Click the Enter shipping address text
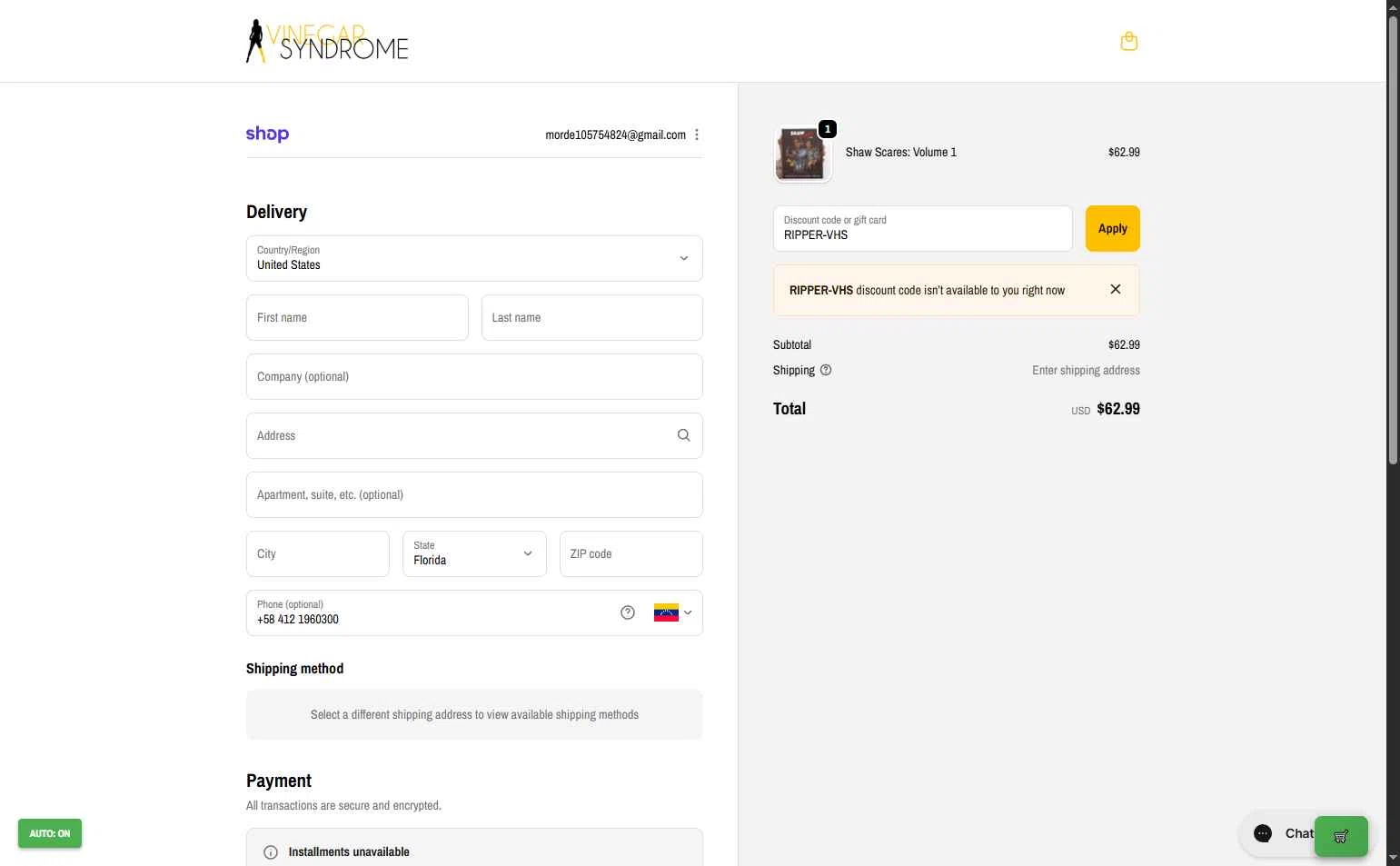 1086,370
